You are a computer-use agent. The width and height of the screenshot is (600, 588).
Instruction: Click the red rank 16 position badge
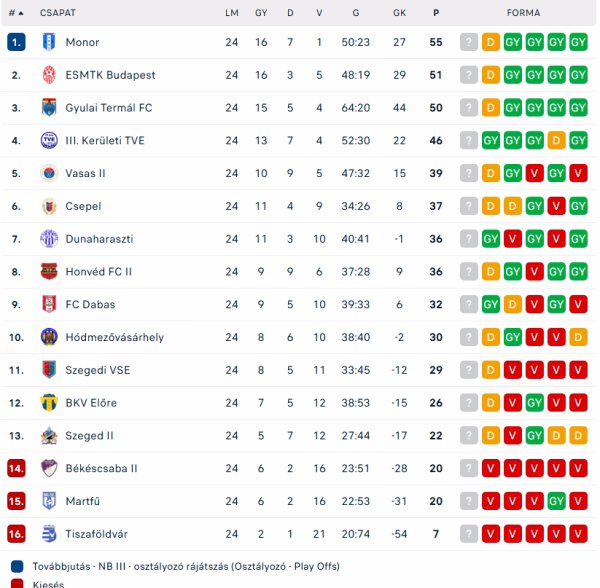click(16, 533)
